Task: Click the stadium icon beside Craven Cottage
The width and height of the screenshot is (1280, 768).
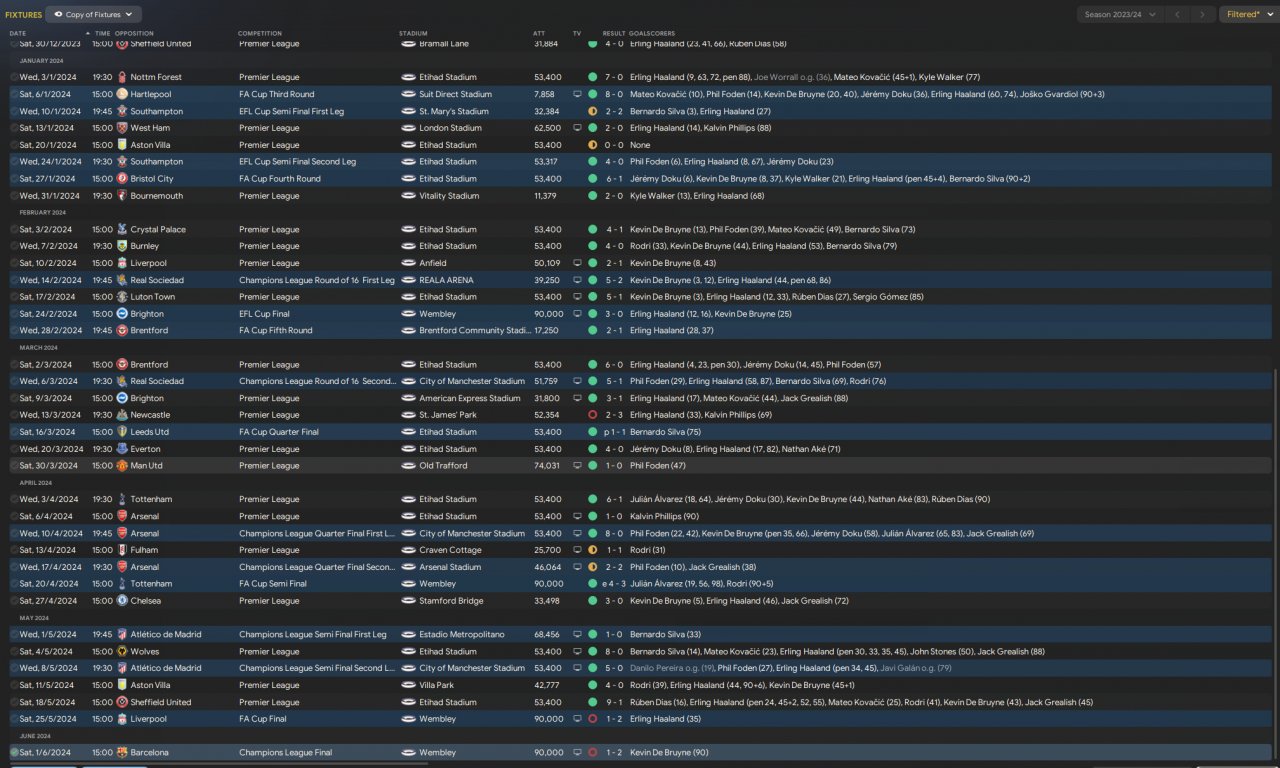Action: coord(408,550)
